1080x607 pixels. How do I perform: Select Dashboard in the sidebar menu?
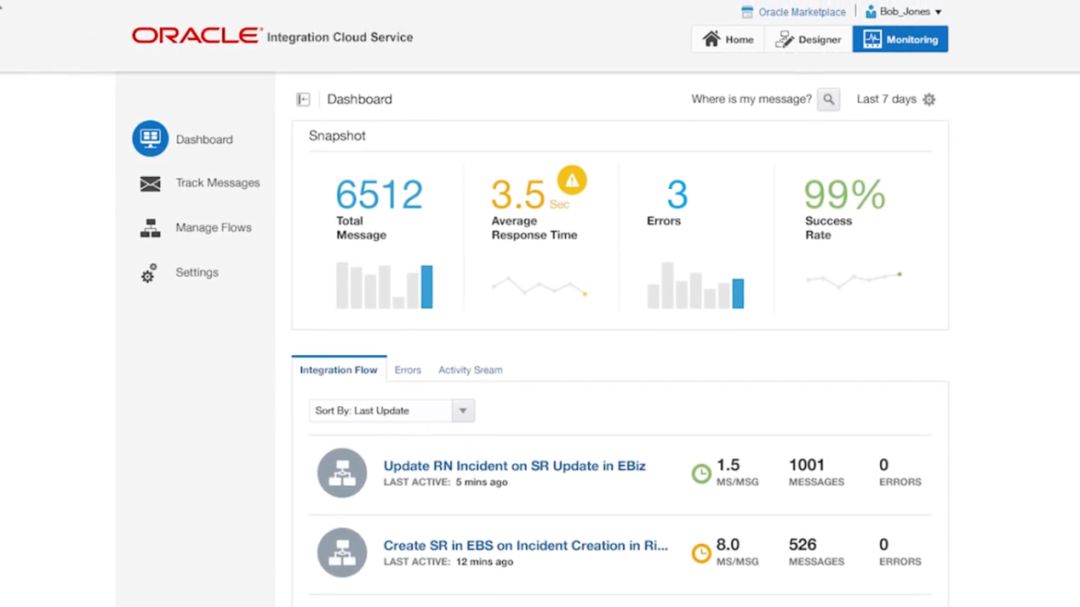coord(204,139)
